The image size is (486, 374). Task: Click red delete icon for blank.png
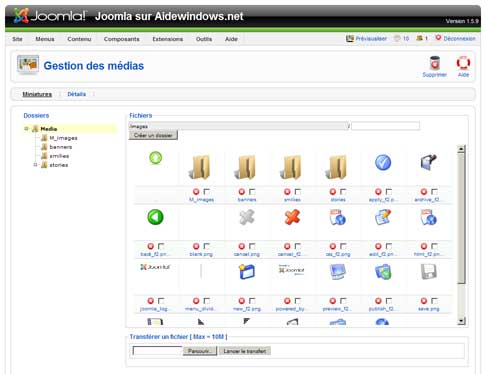196,246
